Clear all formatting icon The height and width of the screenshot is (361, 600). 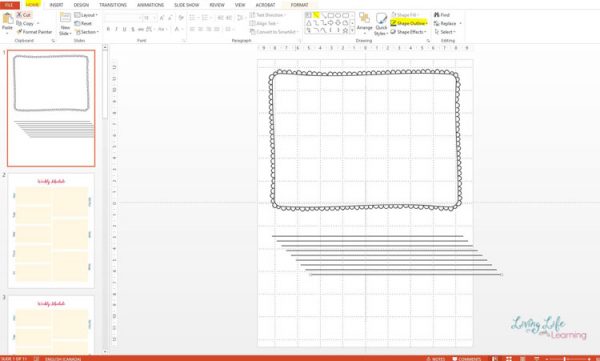(181, 18)
